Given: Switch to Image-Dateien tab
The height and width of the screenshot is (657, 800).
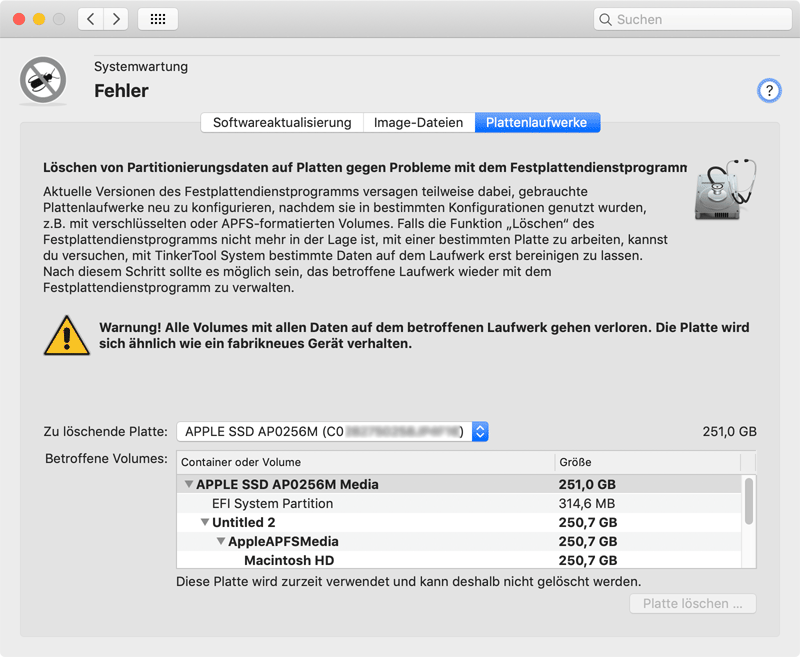Looking at the screenshot, I should click(x=418, y=122).
